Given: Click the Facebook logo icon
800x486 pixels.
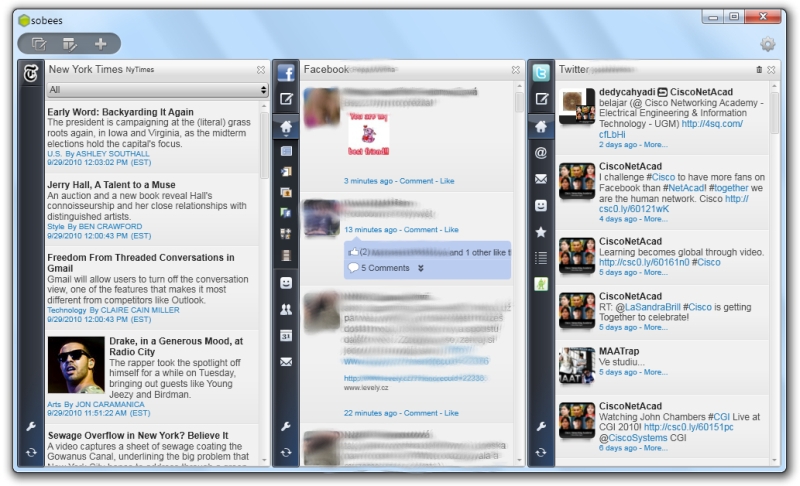Looking at the screenshot, I should pos(286,73).
